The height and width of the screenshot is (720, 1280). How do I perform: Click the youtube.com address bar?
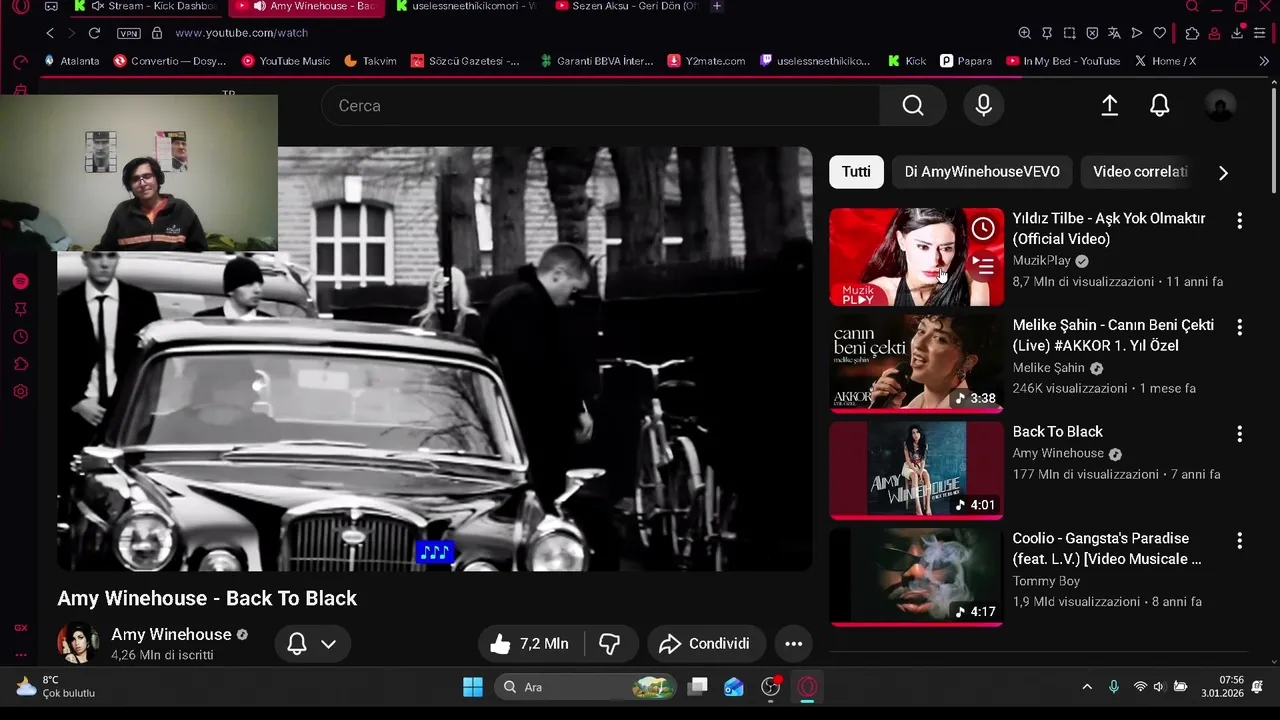240,33
